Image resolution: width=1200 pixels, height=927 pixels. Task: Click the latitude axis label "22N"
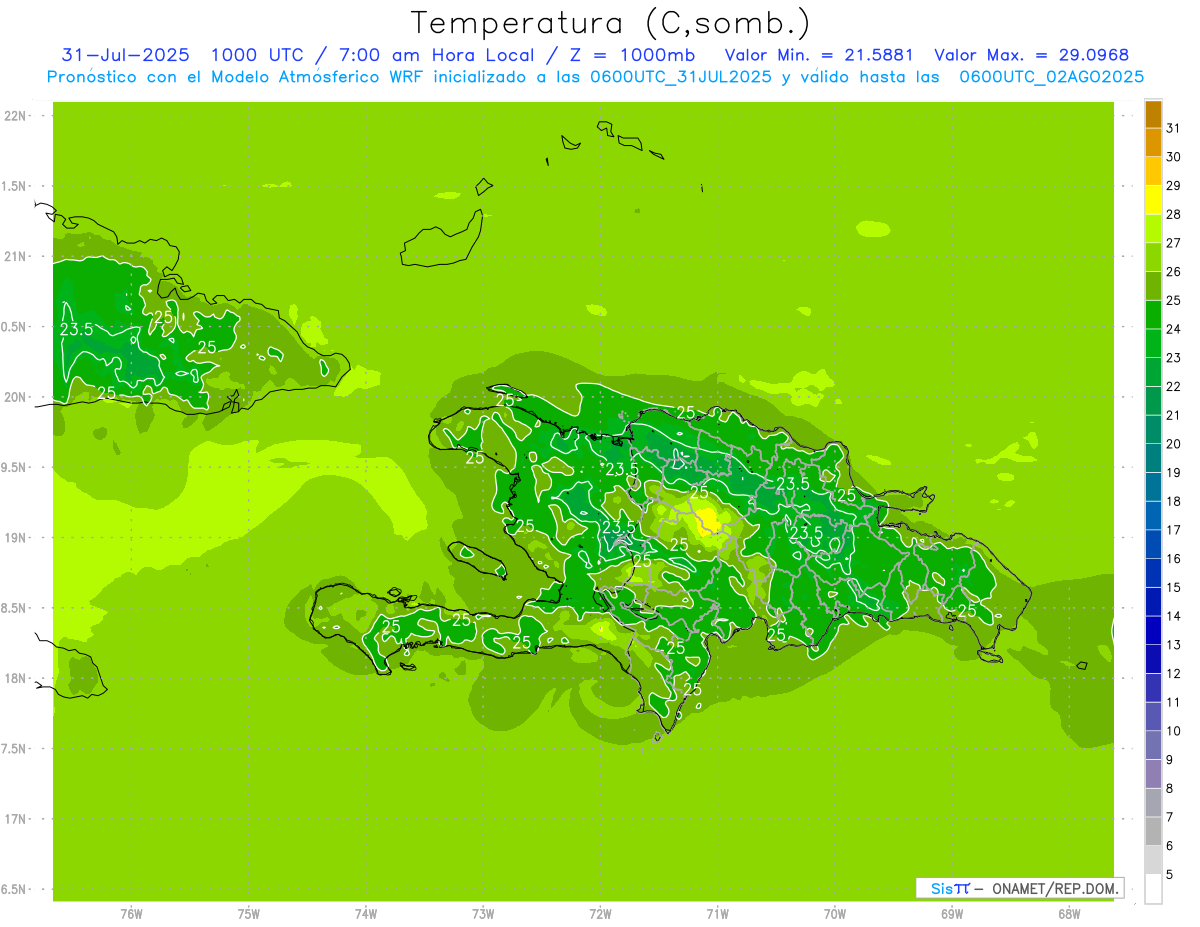pyautogui.click(x=16, y=116)
